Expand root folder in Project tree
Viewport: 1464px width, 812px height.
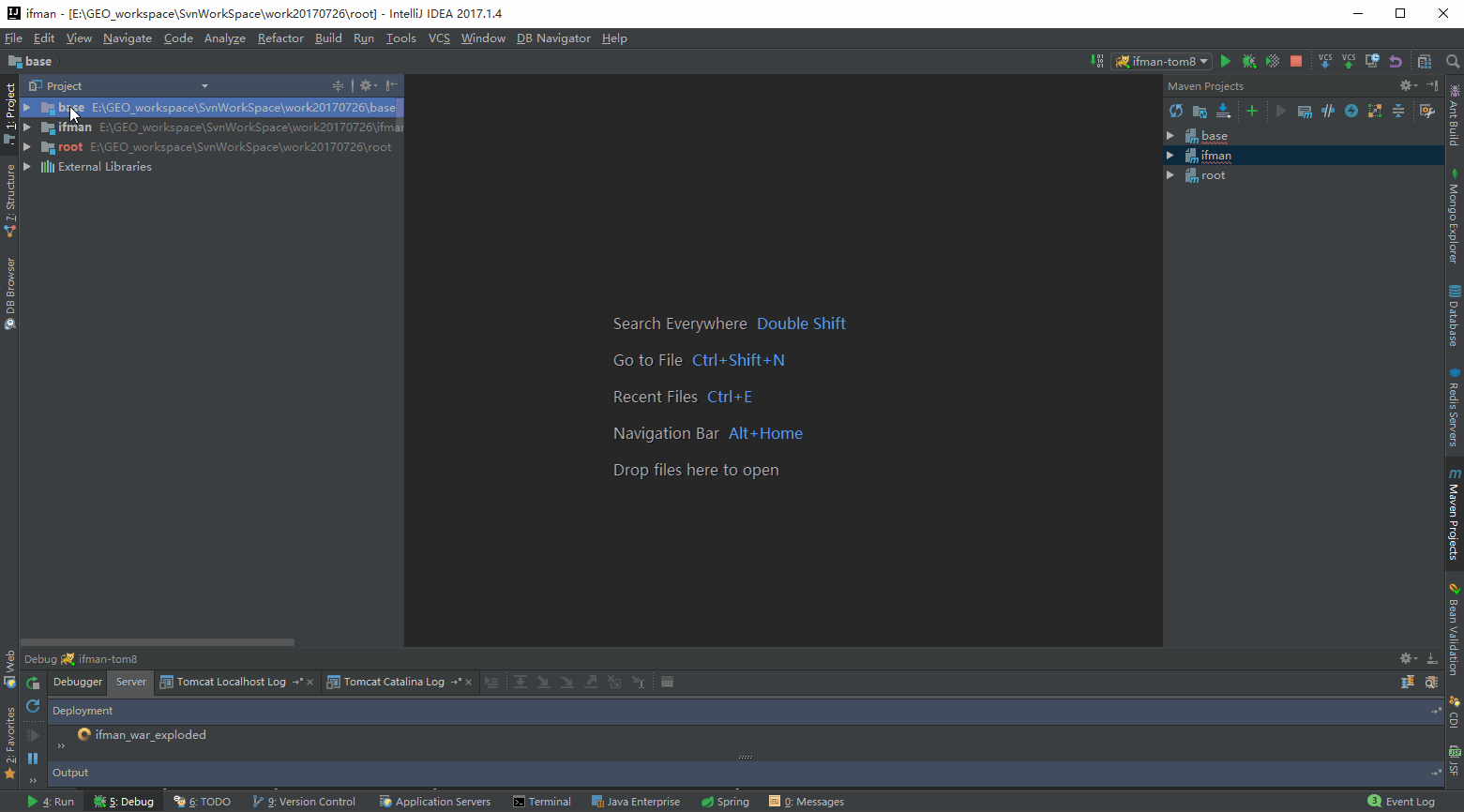coord(27,147)
